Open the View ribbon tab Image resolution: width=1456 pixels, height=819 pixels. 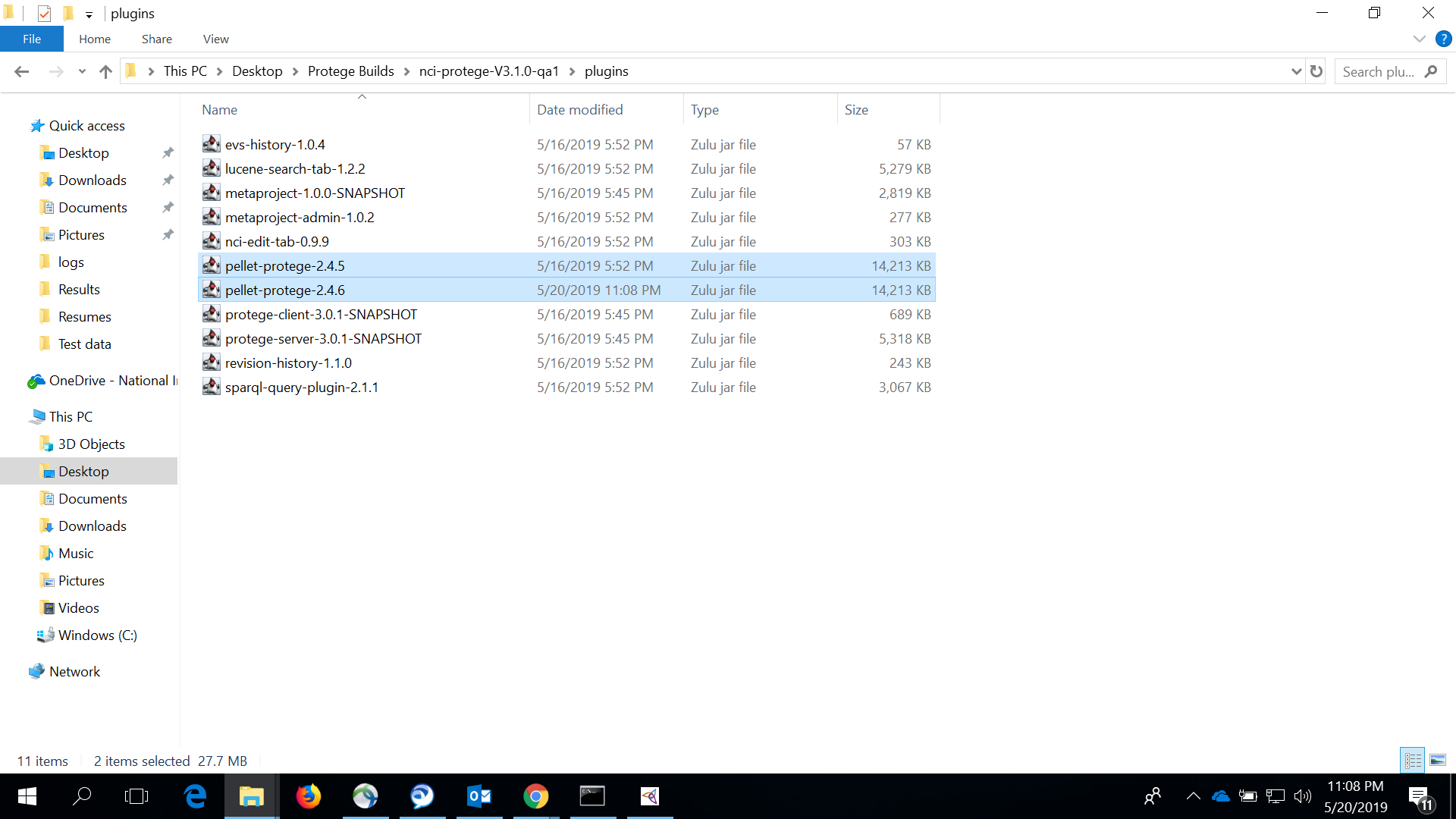point(215,39)
